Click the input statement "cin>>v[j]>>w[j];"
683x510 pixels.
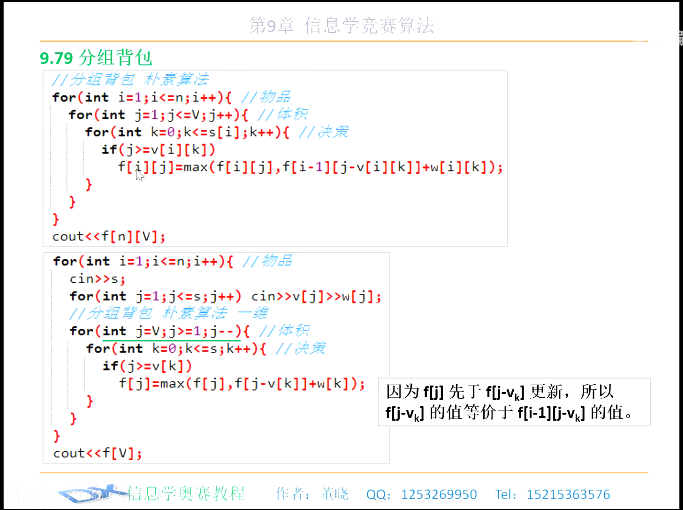click(316, 296)
